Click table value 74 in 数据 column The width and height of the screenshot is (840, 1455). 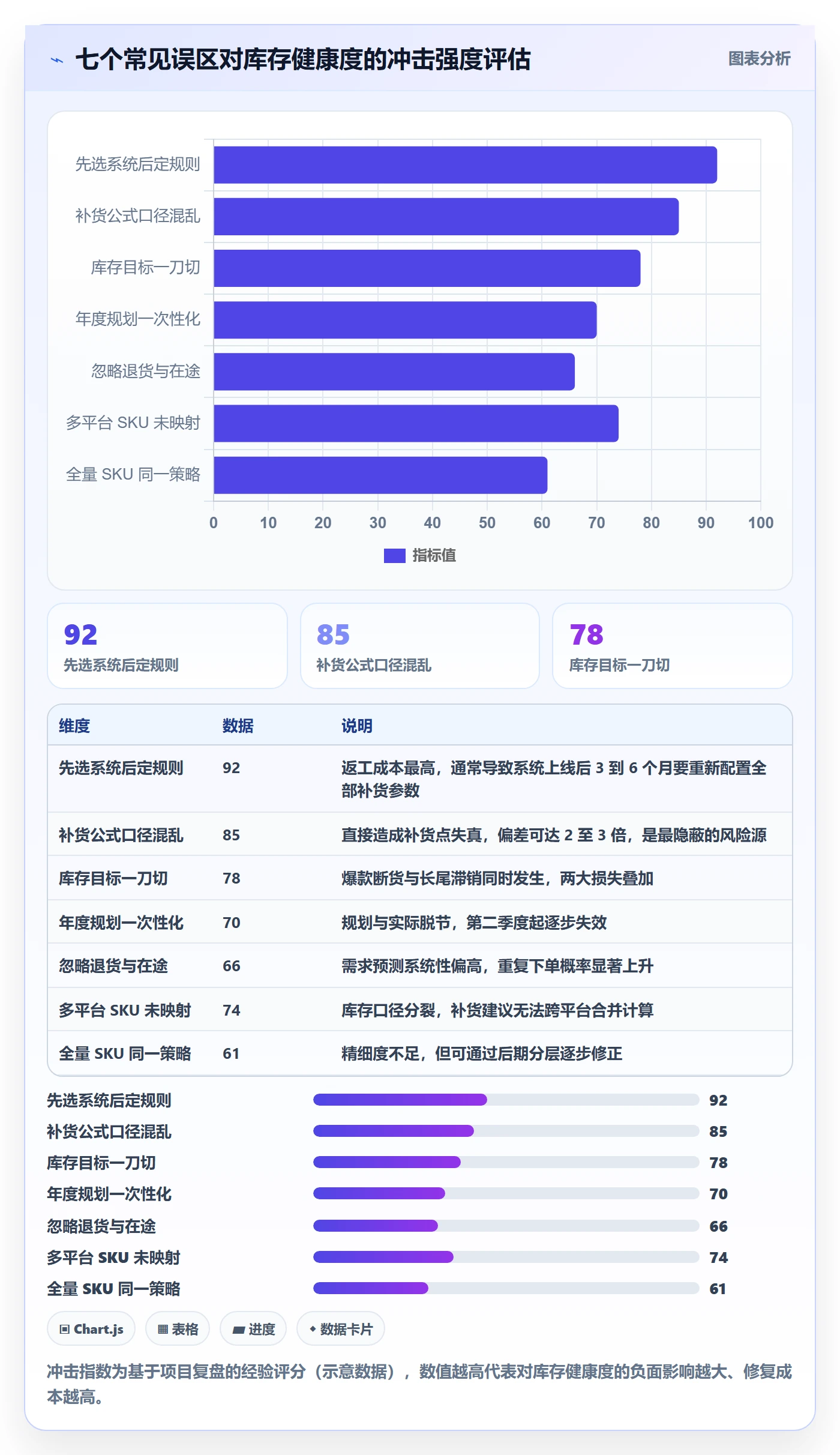(232, 1010)
